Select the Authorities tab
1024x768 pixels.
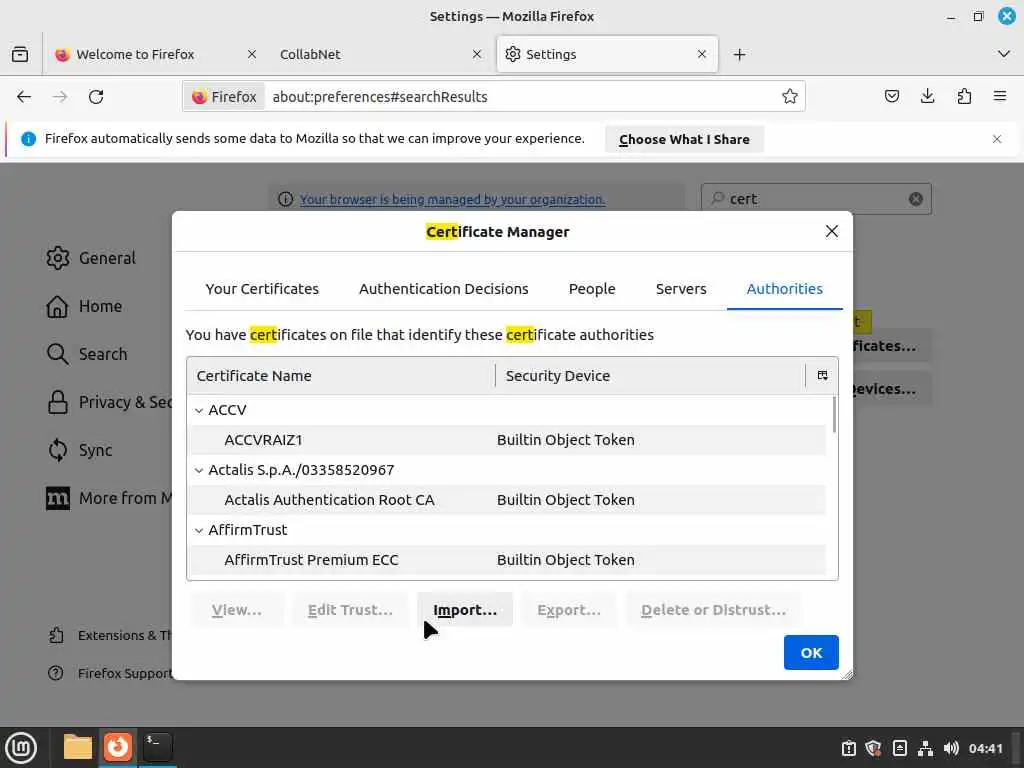point(784,289)
